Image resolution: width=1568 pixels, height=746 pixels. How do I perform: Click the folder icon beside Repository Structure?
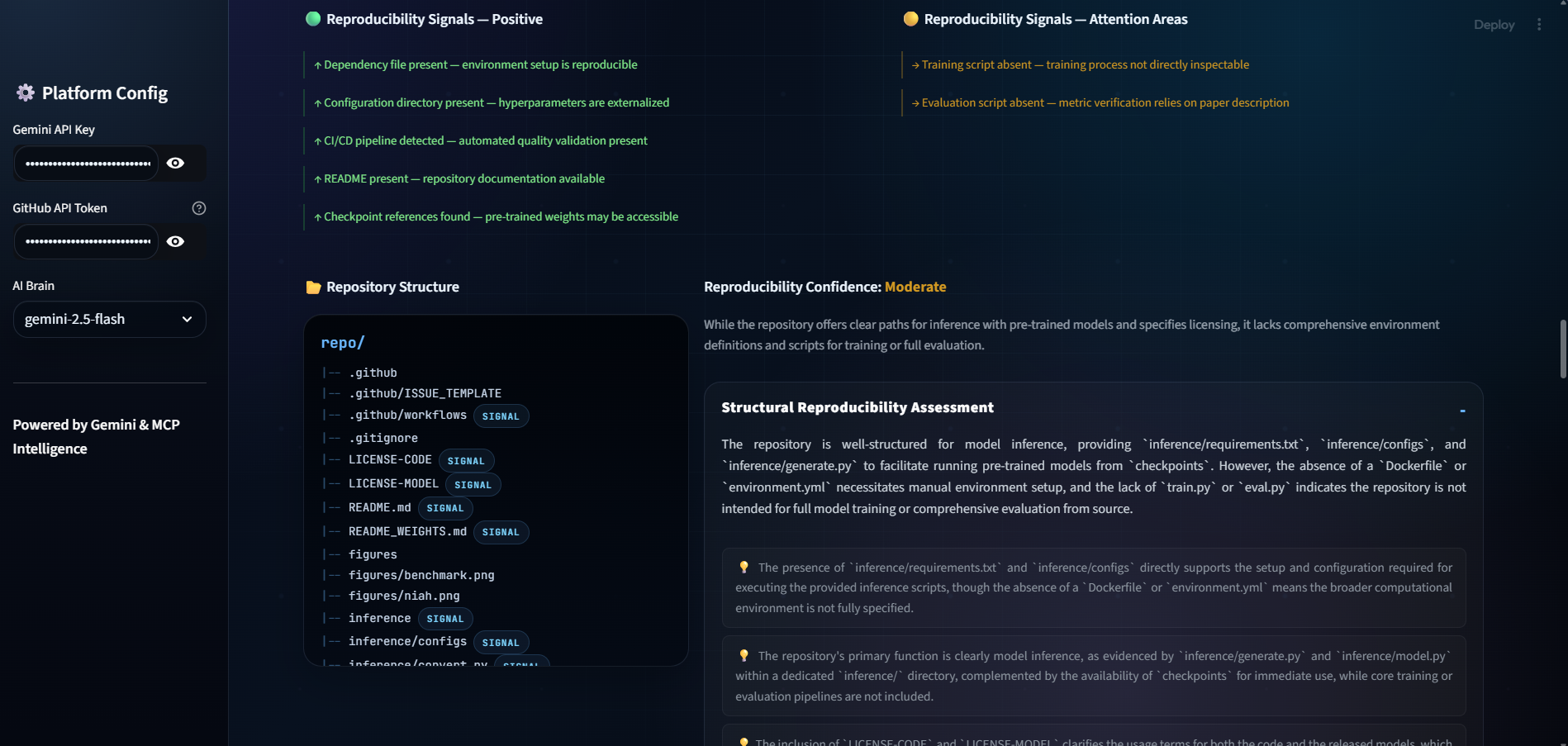pyautogui.click(x=313, y=287)
